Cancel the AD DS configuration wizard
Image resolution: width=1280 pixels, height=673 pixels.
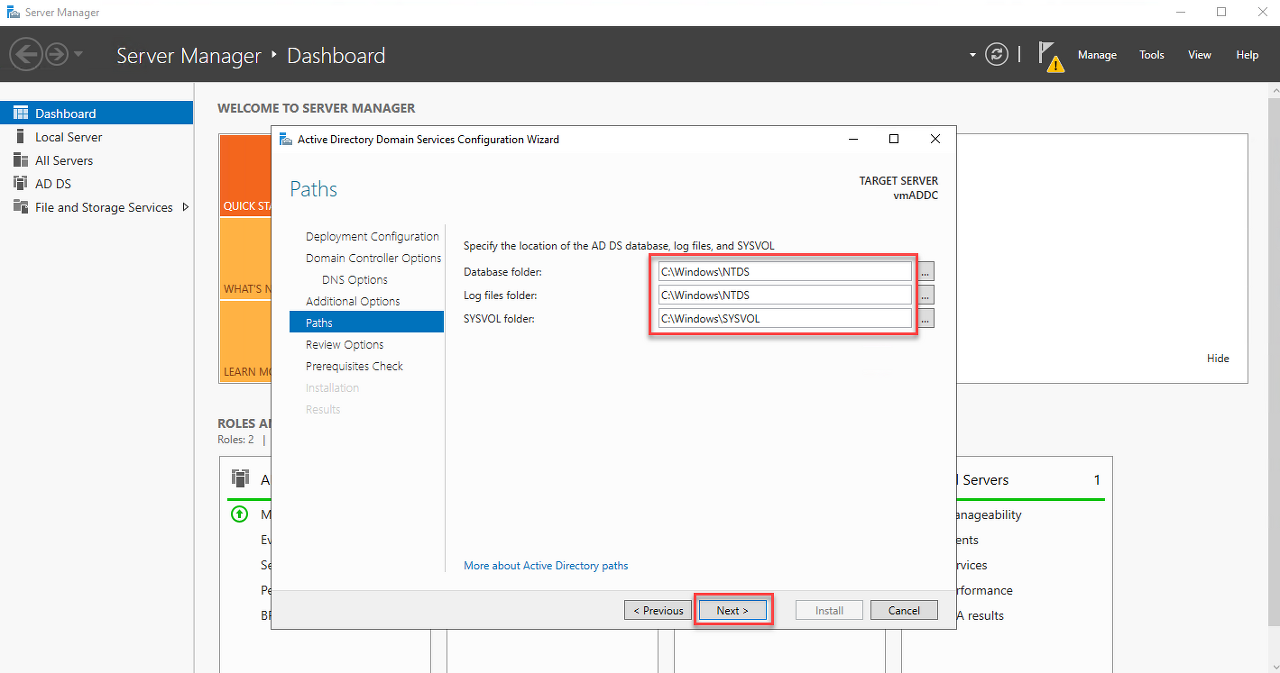tap(904, 610)
